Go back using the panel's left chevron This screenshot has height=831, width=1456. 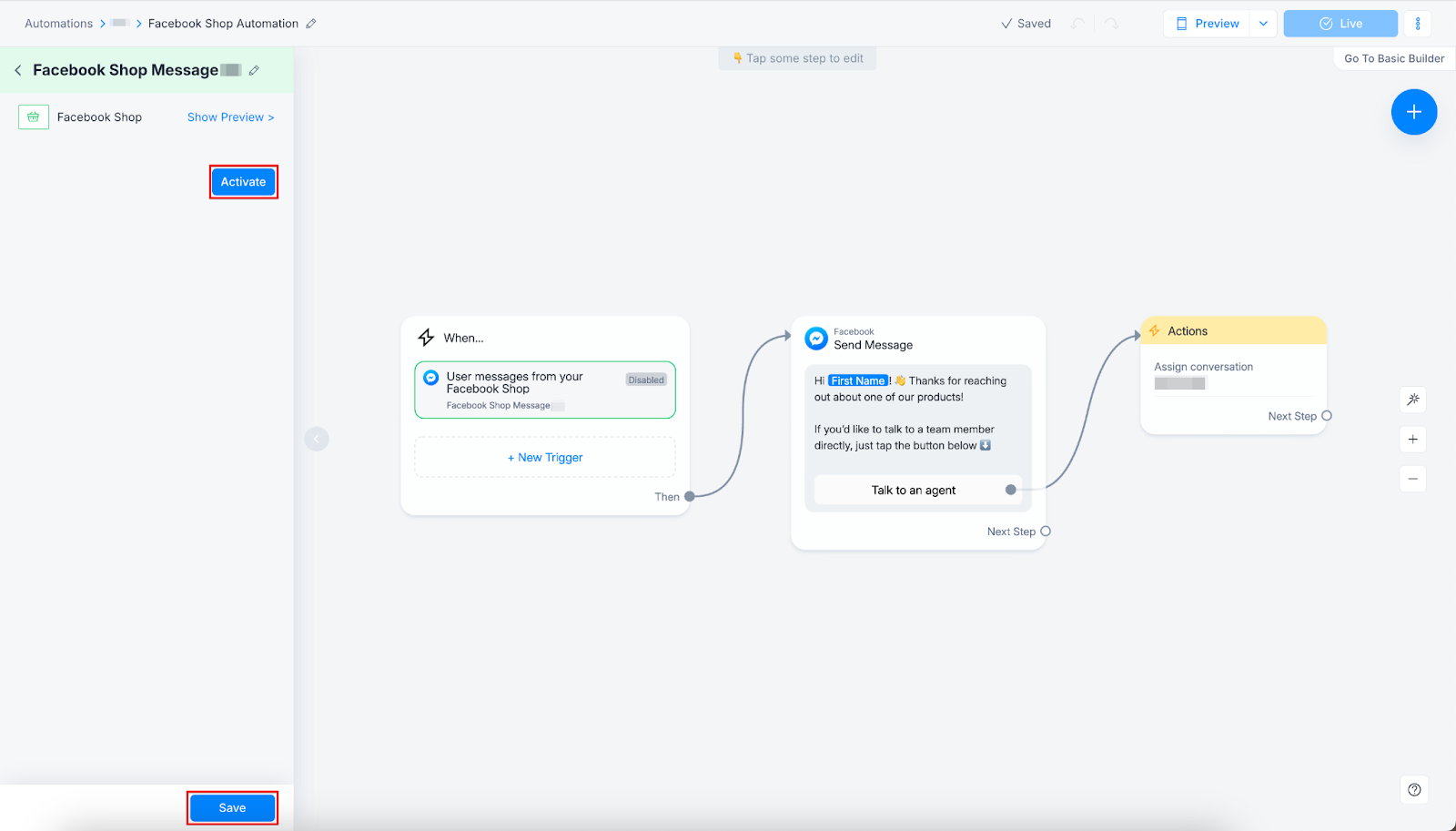pos(17,70)
